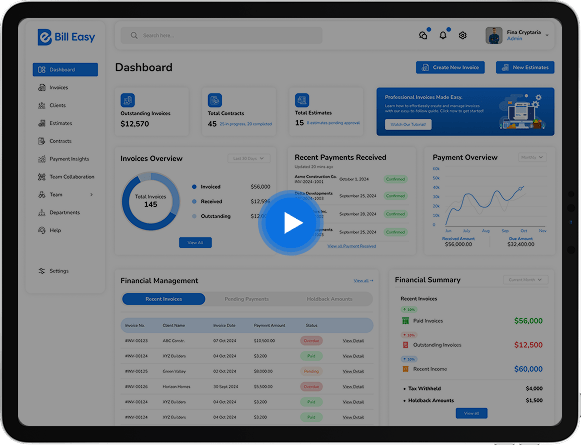The height and width of the screenshot is (445, 582).
Task: Click the Received legend dot
Action: pos(194,202)
